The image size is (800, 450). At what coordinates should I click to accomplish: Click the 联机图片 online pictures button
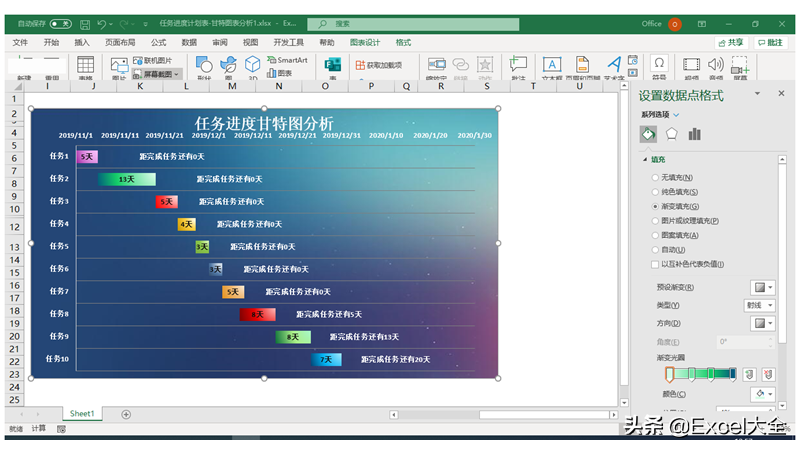[153, 60]
